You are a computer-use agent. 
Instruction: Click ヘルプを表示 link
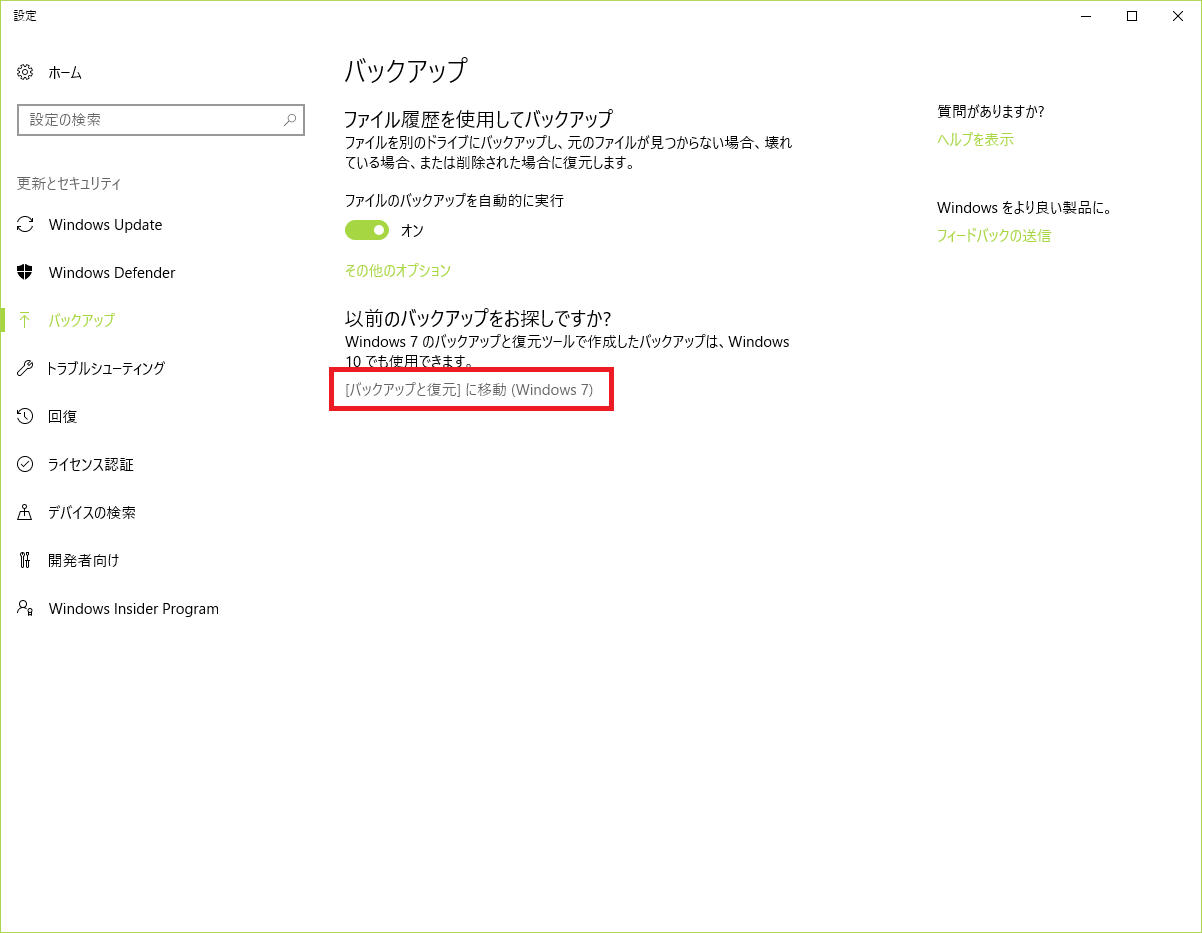(x=975, y=139)
